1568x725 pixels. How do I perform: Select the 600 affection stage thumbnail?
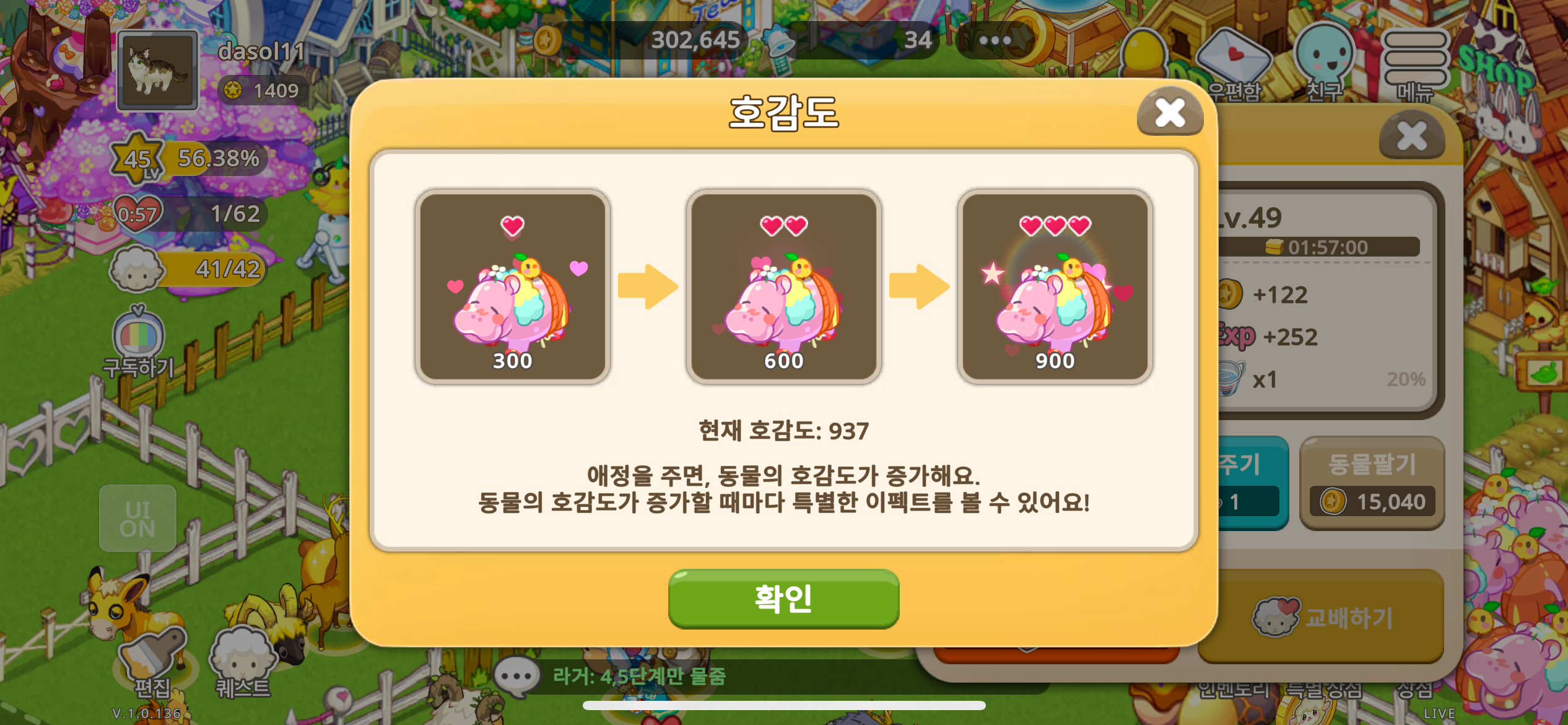[x=783, y=286]
